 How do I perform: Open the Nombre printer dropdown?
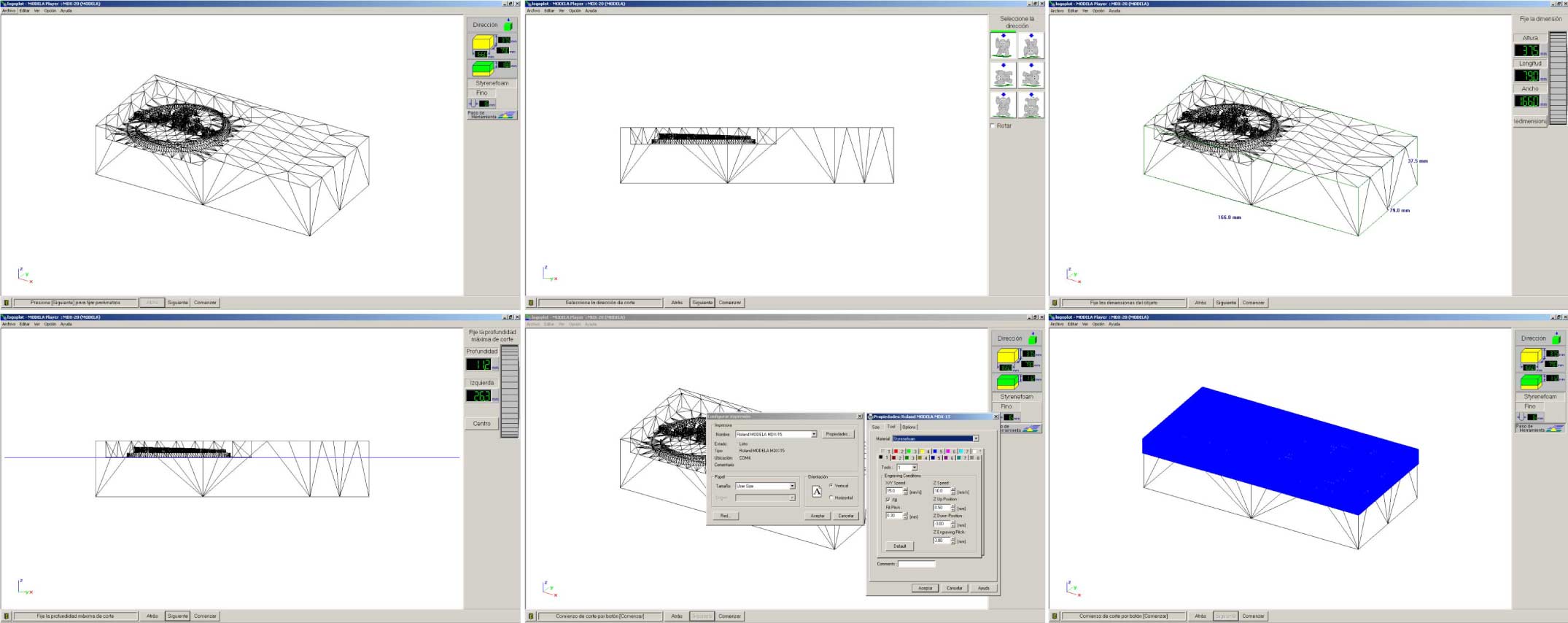(x=814, y=434)
